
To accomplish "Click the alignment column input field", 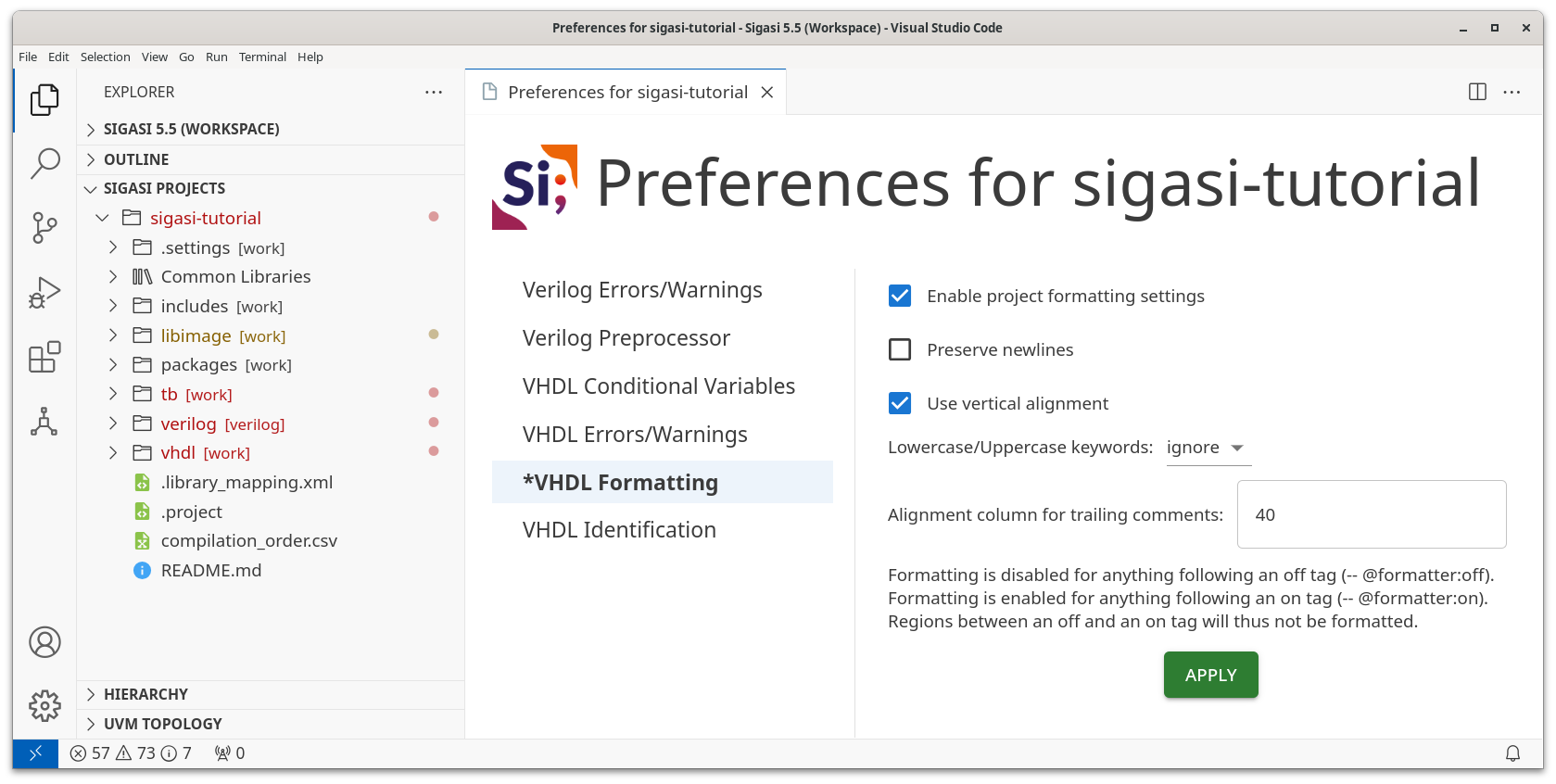I will [x=1372, y=514].
